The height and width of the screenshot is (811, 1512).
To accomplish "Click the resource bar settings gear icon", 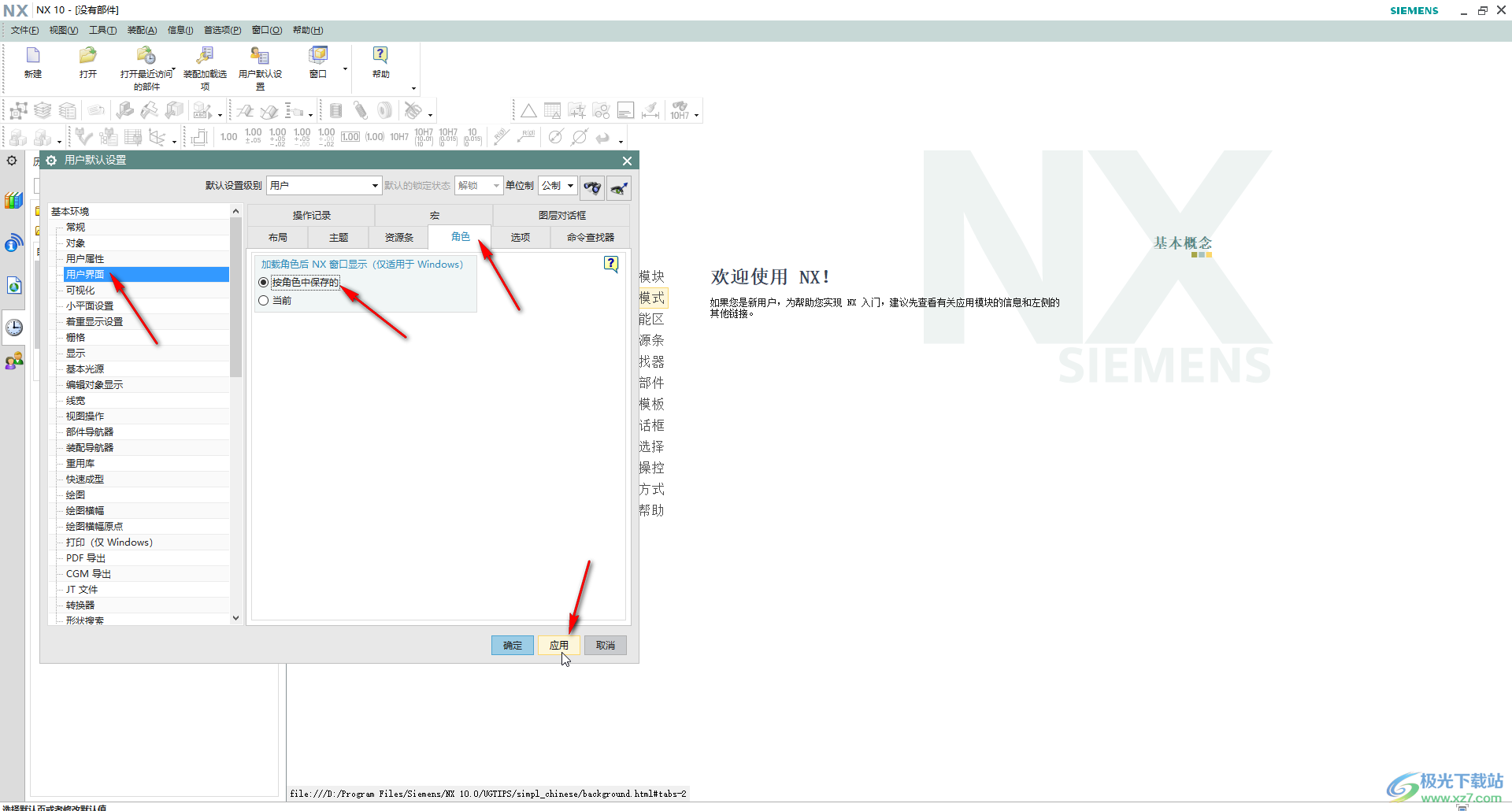I will point(12,161).
